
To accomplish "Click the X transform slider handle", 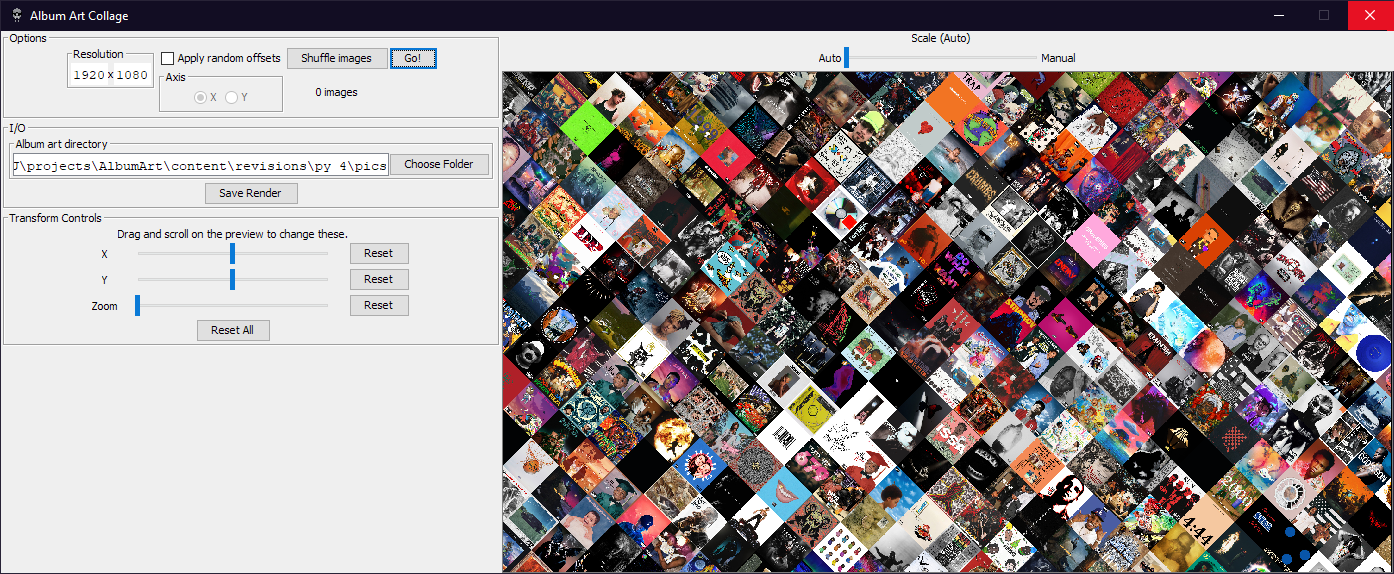I will pyautogui.click(x=232, y=253).
